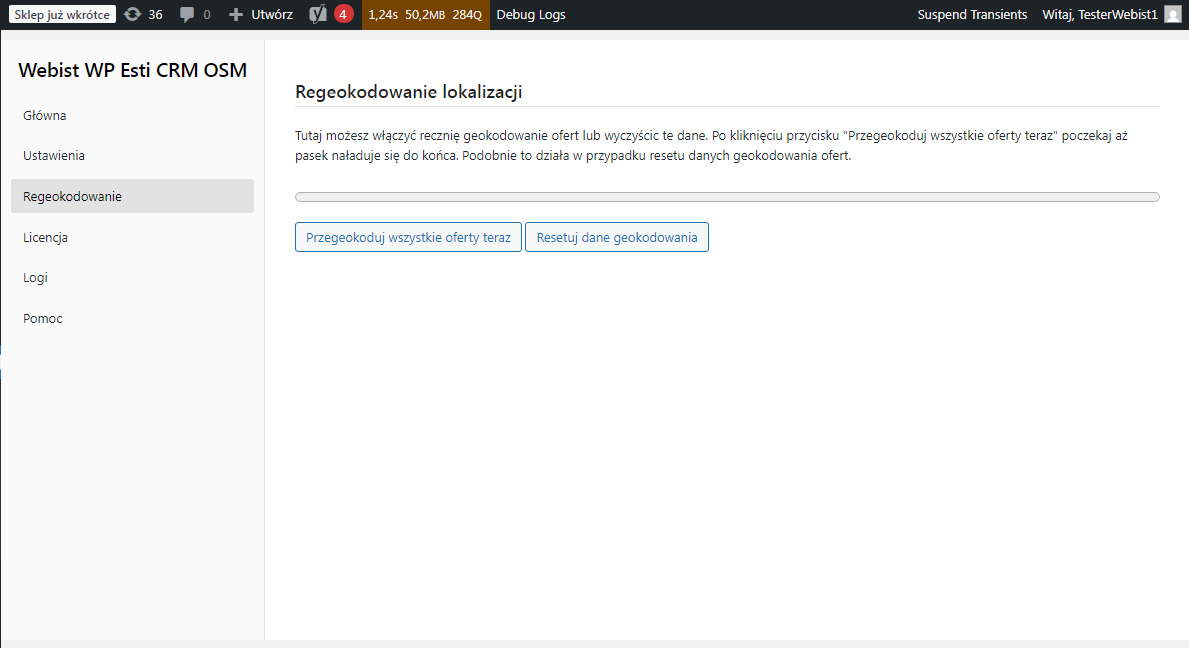This screenshot has width=1189, height=648.
Task: Open the Yoast SEO icon menu
Action: point(318,15)
